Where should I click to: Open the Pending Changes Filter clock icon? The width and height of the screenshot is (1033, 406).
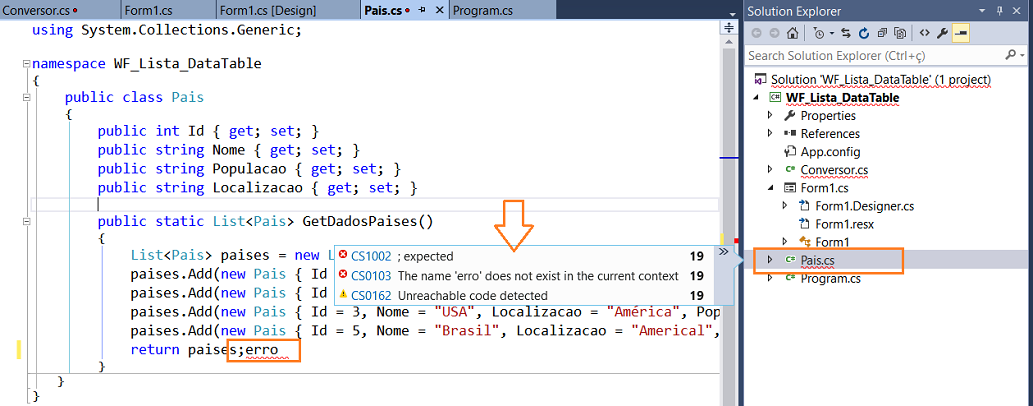click(x=819, y=32)
